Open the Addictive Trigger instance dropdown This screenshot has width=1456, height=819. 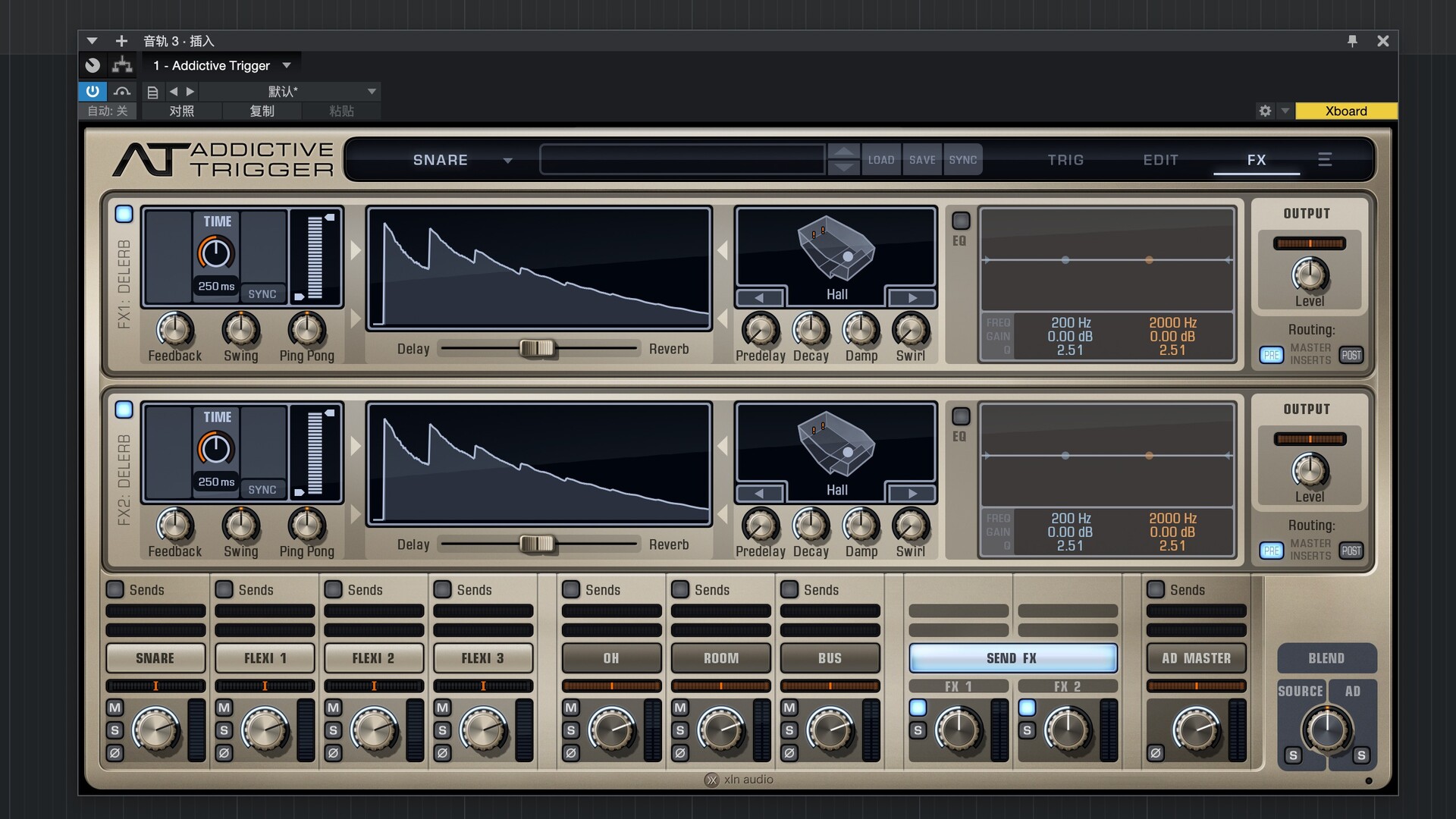pyautogui.click(x=287, y=65)
